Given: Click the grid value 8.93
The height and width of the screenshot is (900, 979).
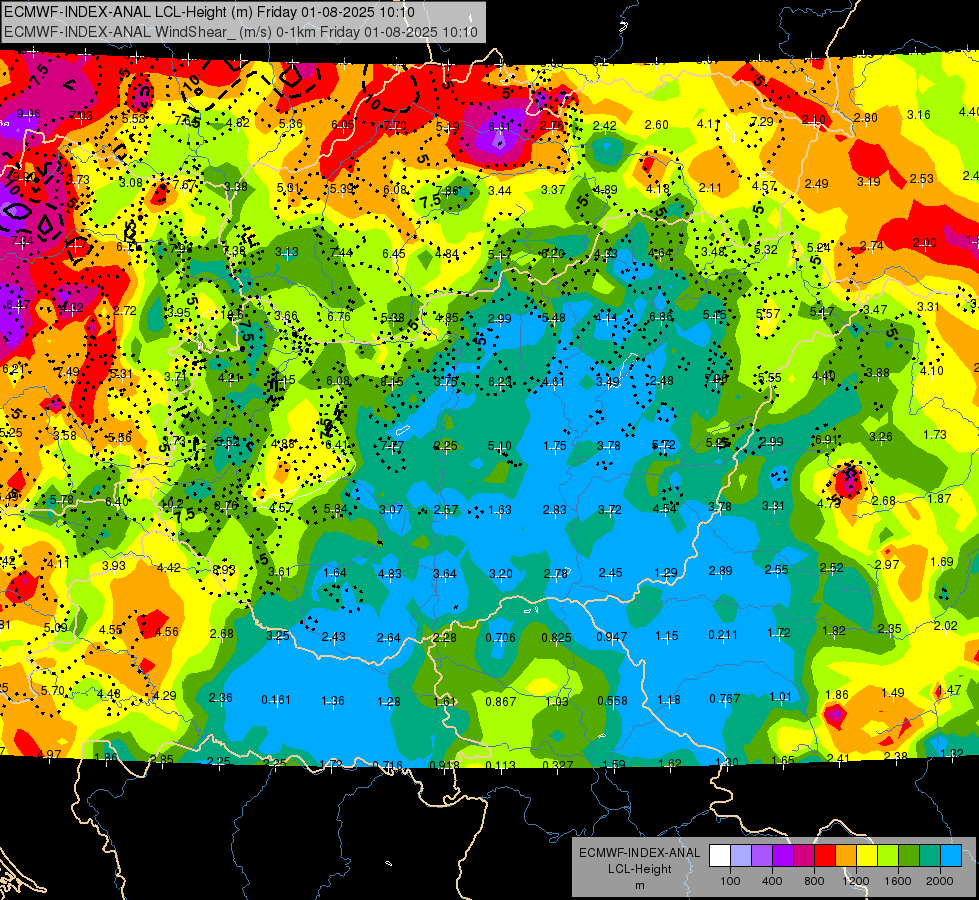Looking at the screenshot, I should 224,570.
